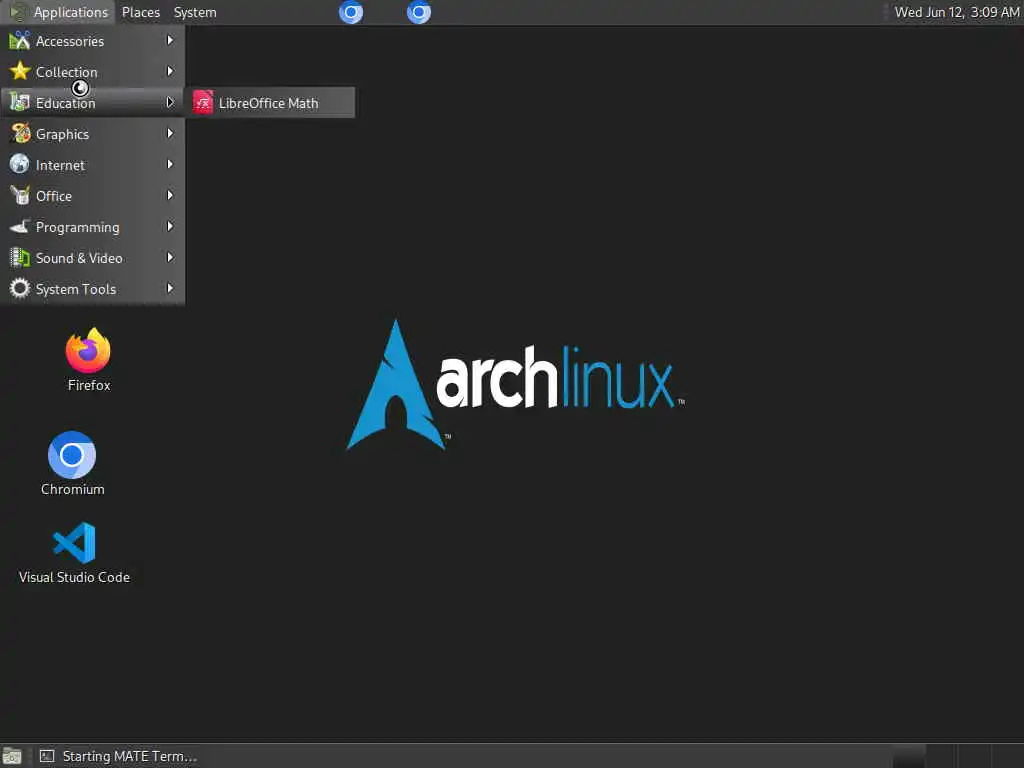The image size is (1024, 768).
Task: Select the Graphics menu entry
Action: (x=93, y=133)
